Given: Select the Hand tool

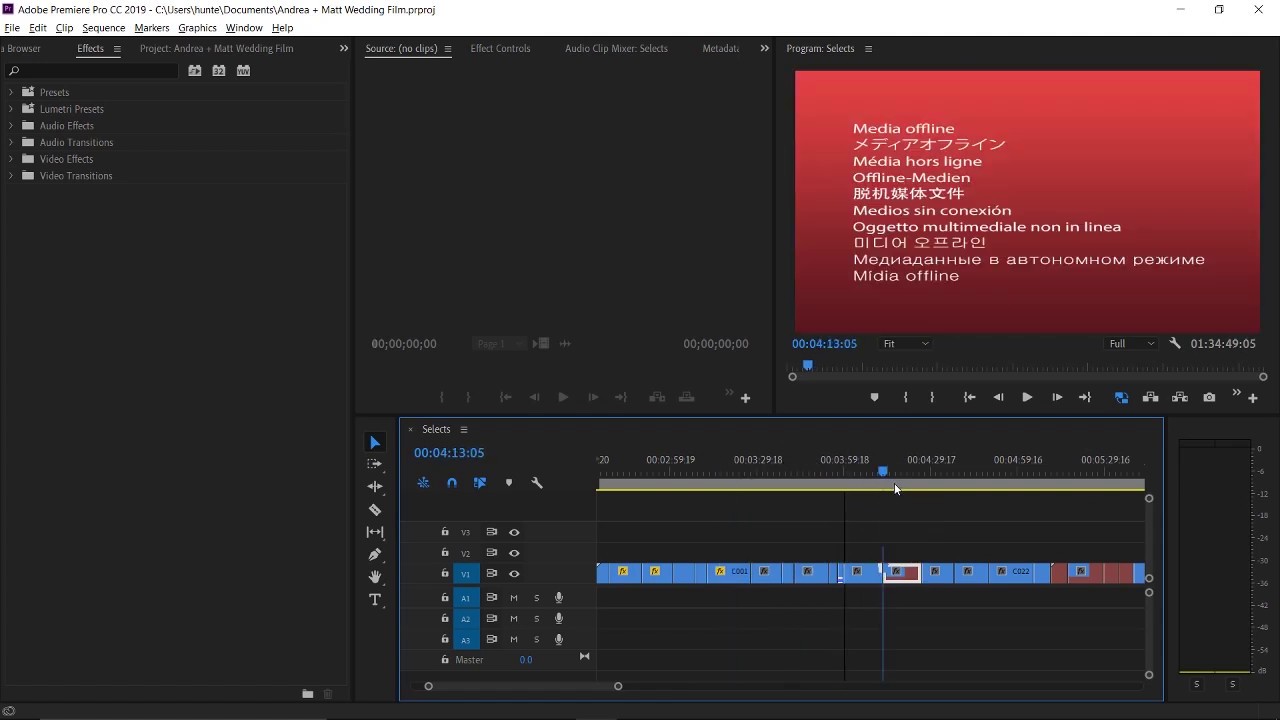Looking at the screenshot, I should [x=375, y=577].
